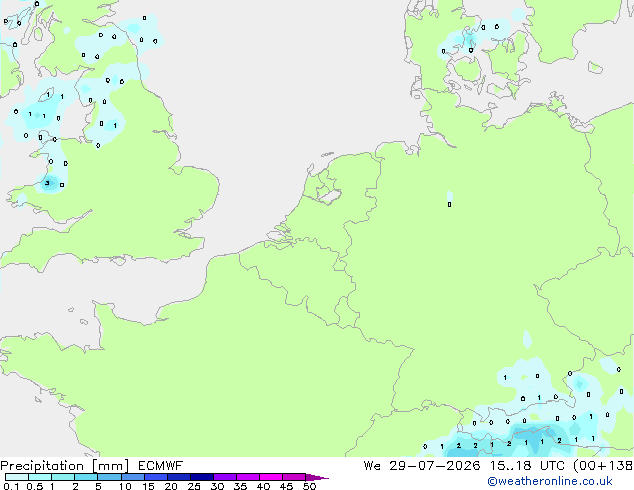Open the weatheronline.co.uk link
Viewport: 634px width, 490px height.
point(550,481)
